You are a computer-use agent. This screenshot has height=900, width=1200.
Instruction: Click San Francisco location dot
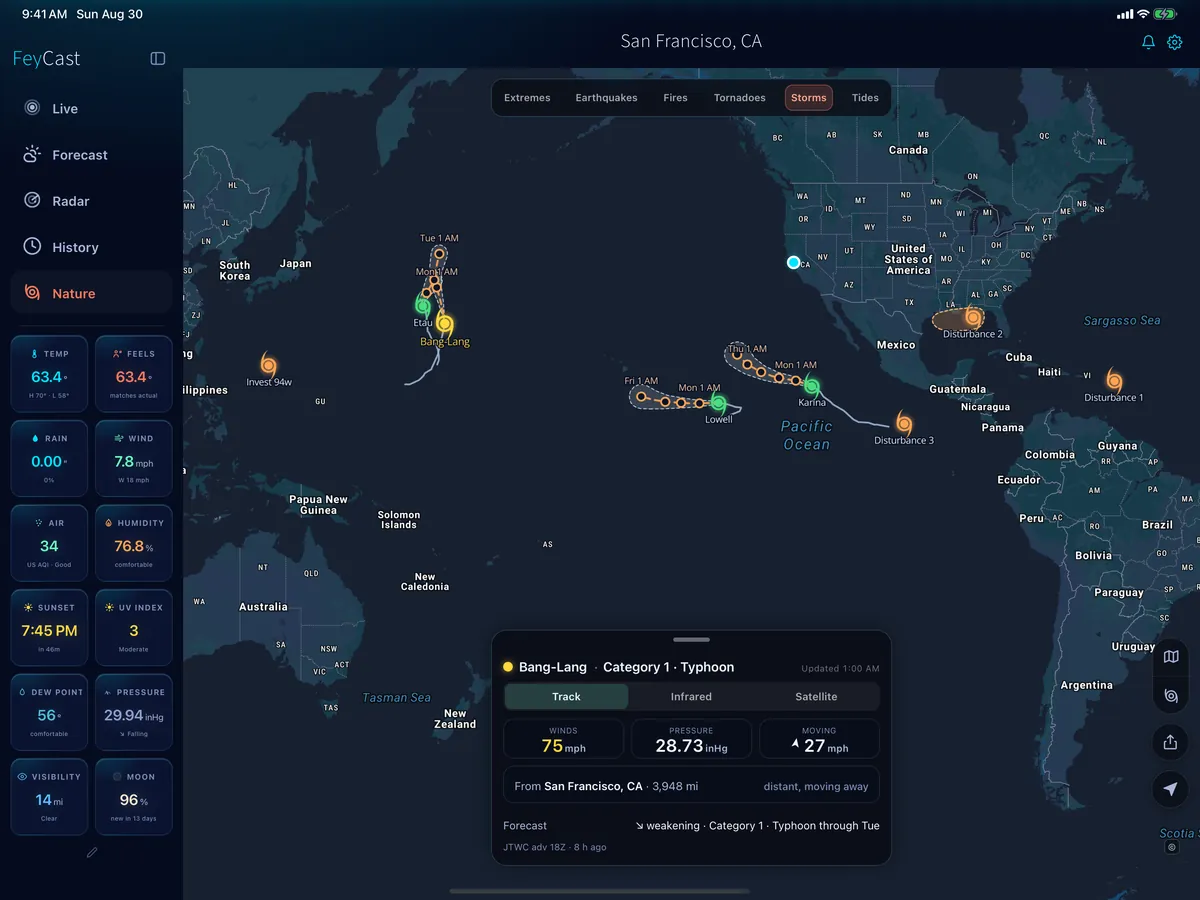793,262
